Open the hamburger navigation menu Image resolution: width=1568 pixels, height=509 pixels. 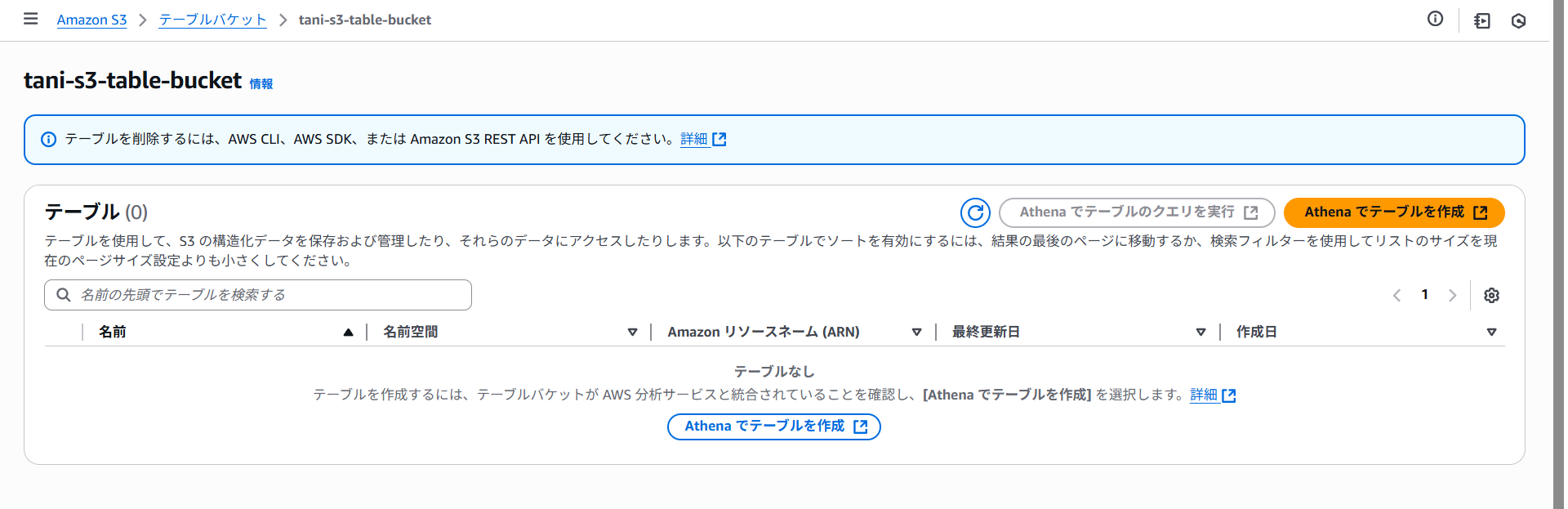[x=31, y=19]
